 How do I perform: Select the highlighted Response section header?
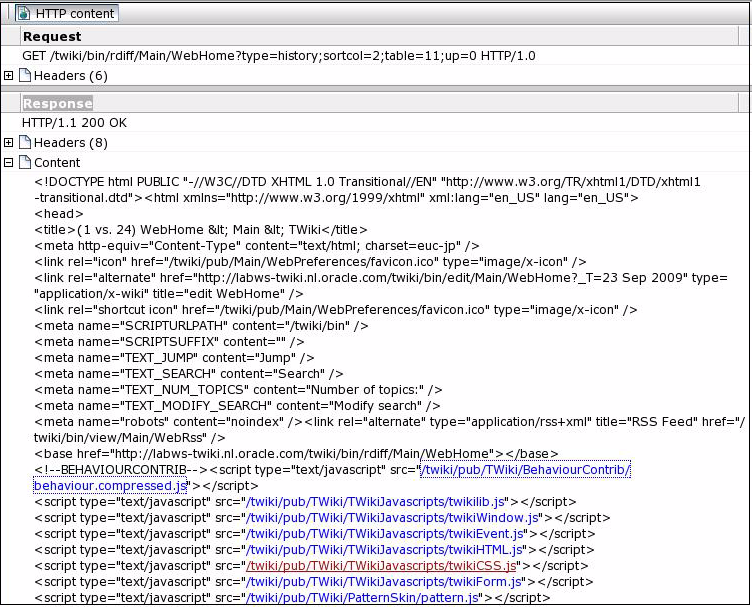(x=58, y=104)
